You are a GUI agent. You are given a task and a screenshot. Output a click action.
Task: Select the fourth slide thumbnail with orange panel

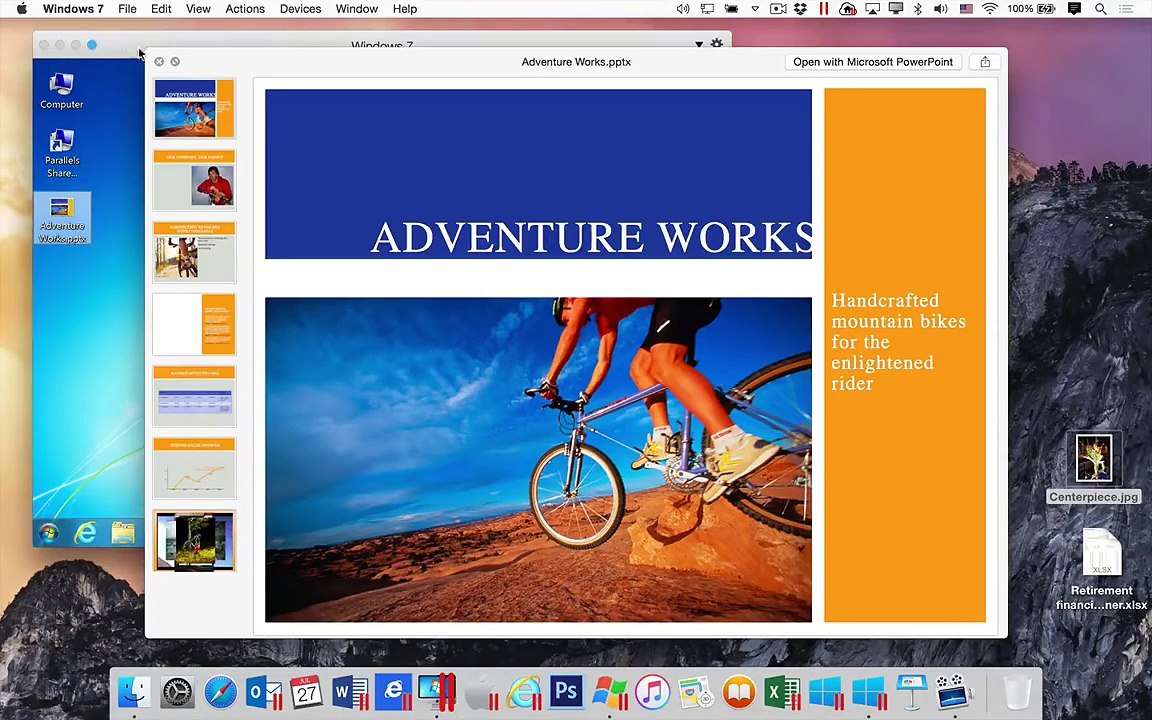point(194,324)
